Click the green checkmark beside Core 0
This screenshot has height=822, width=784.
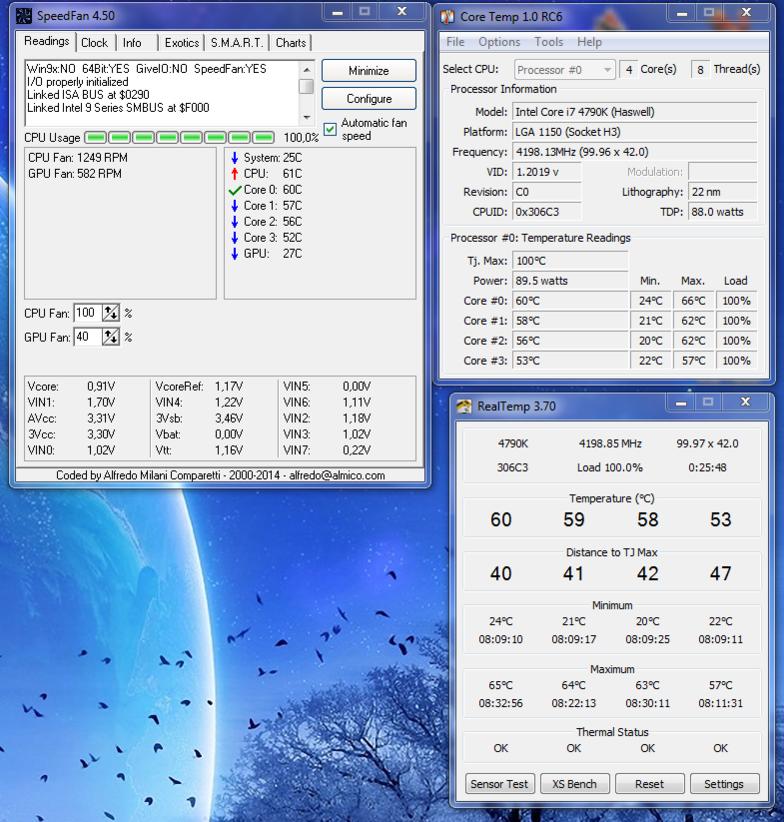[x=235, y=190]
